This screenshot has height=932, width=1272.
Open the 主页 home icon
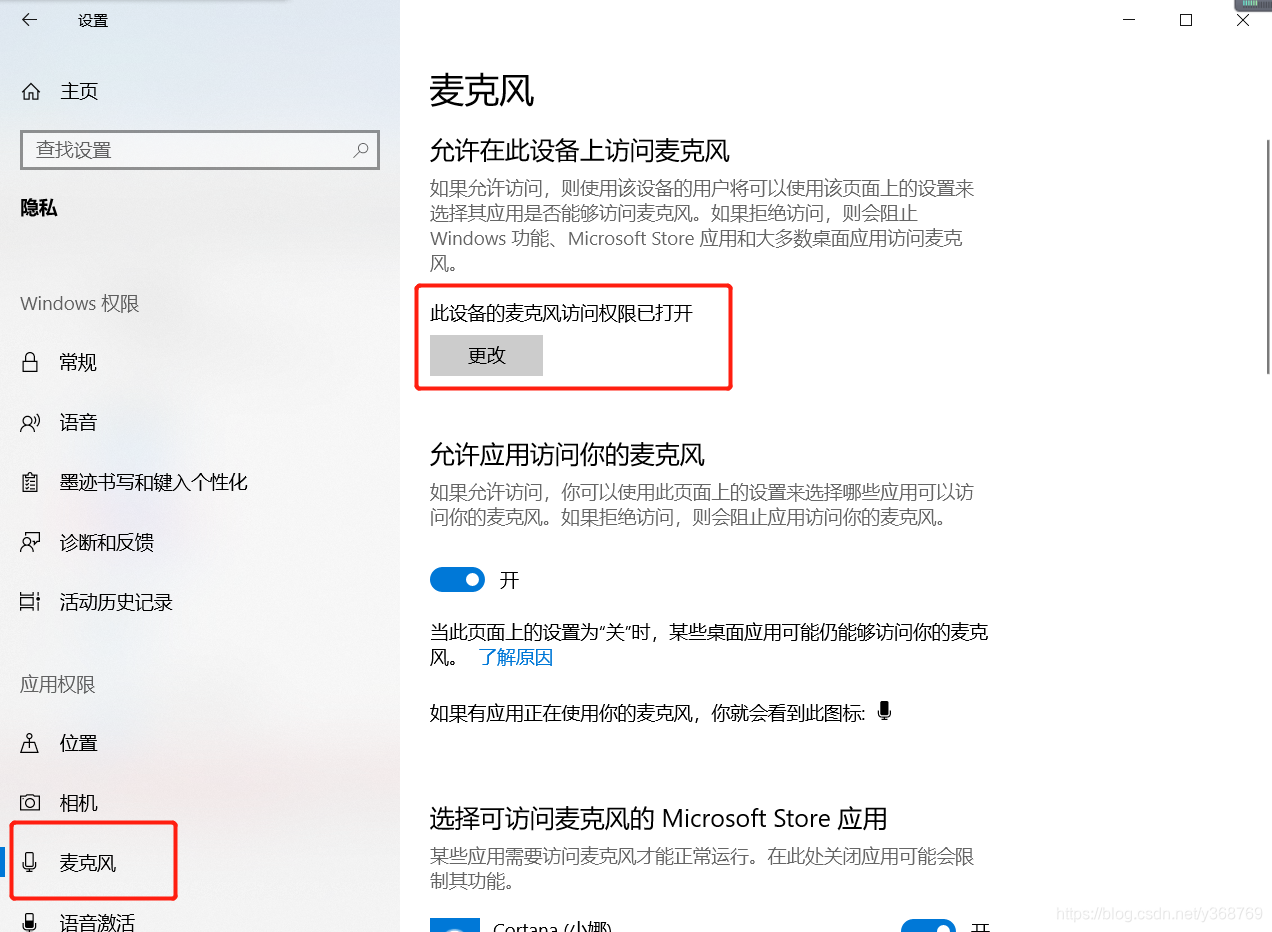click(31, 91)
